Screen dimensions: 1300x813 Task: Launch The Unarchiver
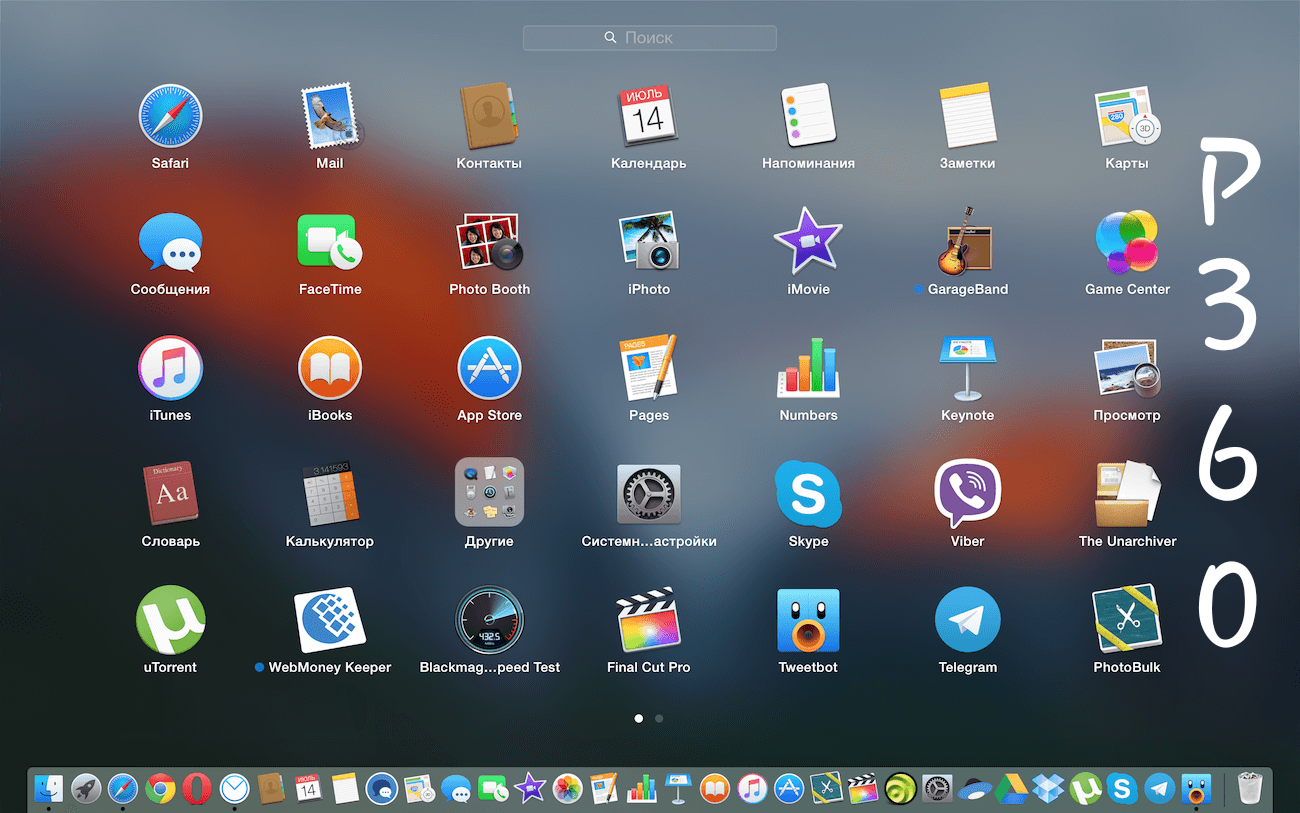click(1126, 492)
